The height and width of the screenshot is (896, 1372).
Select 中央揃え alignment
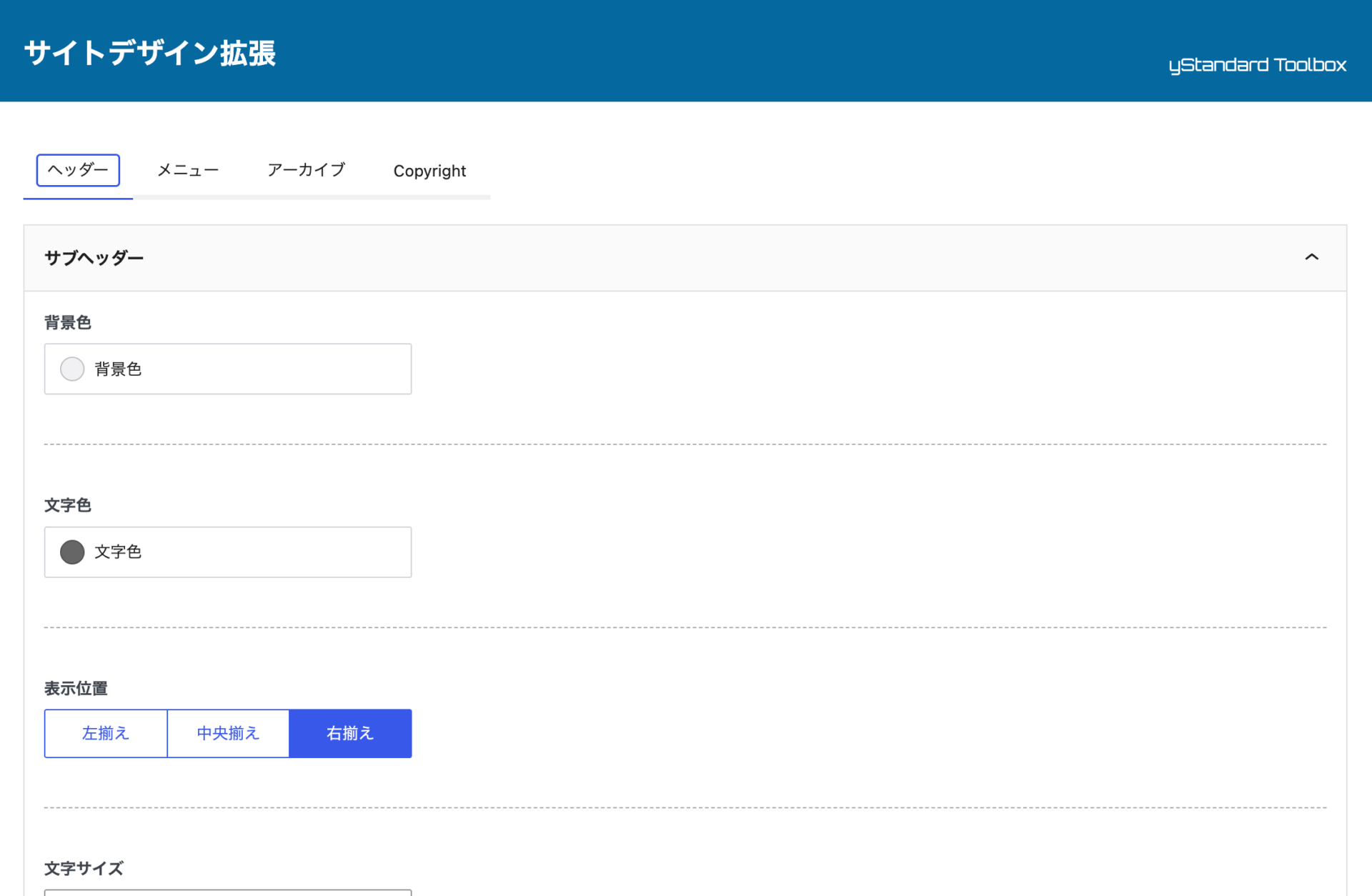coord(228,733)
